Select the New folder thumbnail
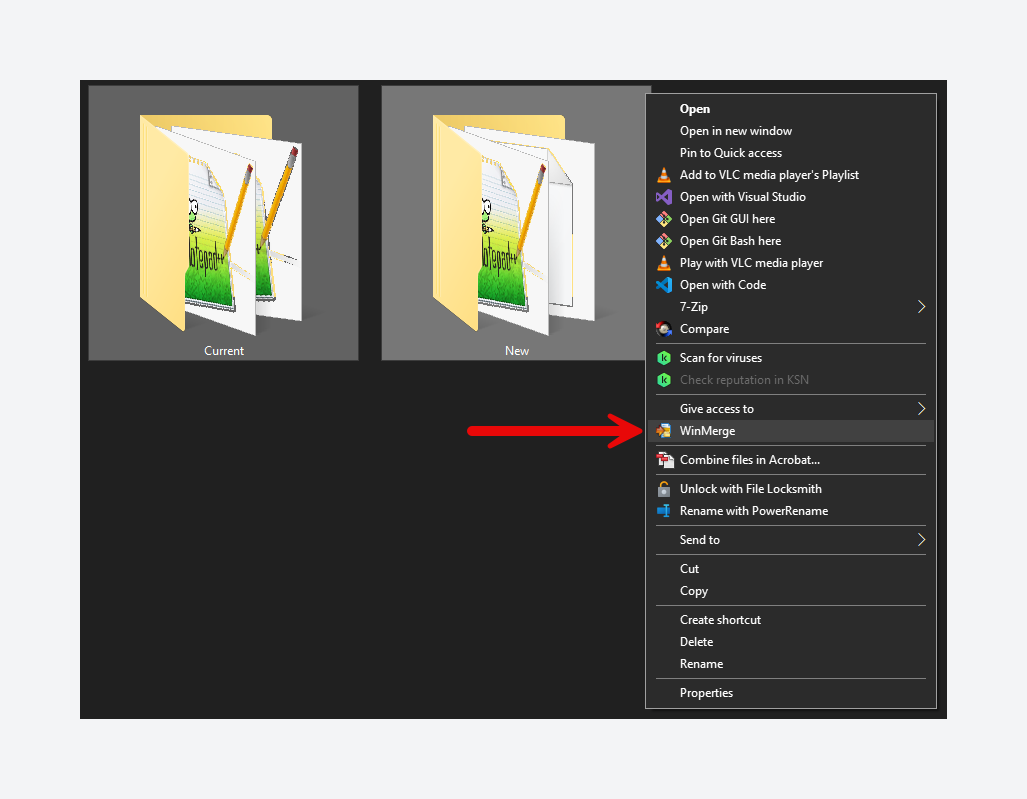 (516, 223)
